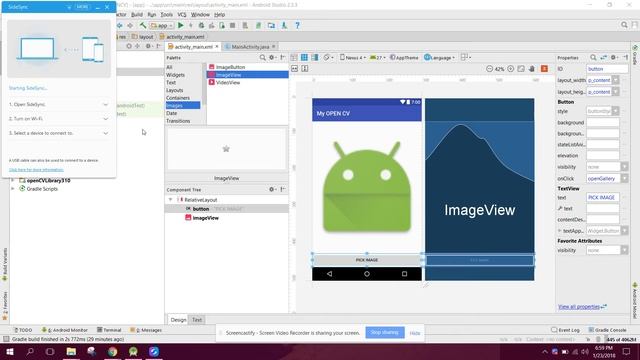Click the search magnifier in the Palette header
The width and height of the screenshot is (640, 360).
(262, 58)
